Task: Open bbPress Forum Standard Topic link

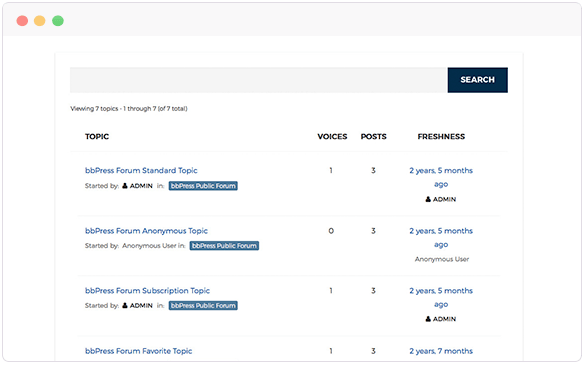Action: (141, 171)
